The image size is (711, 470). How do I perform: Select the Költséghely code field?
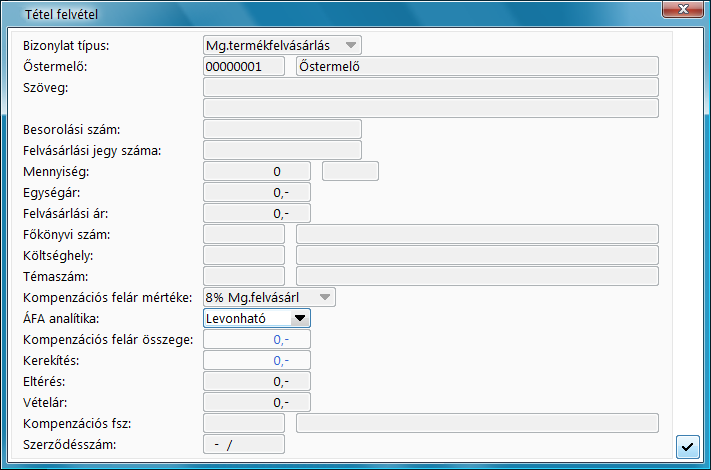(x=243, y=255)
